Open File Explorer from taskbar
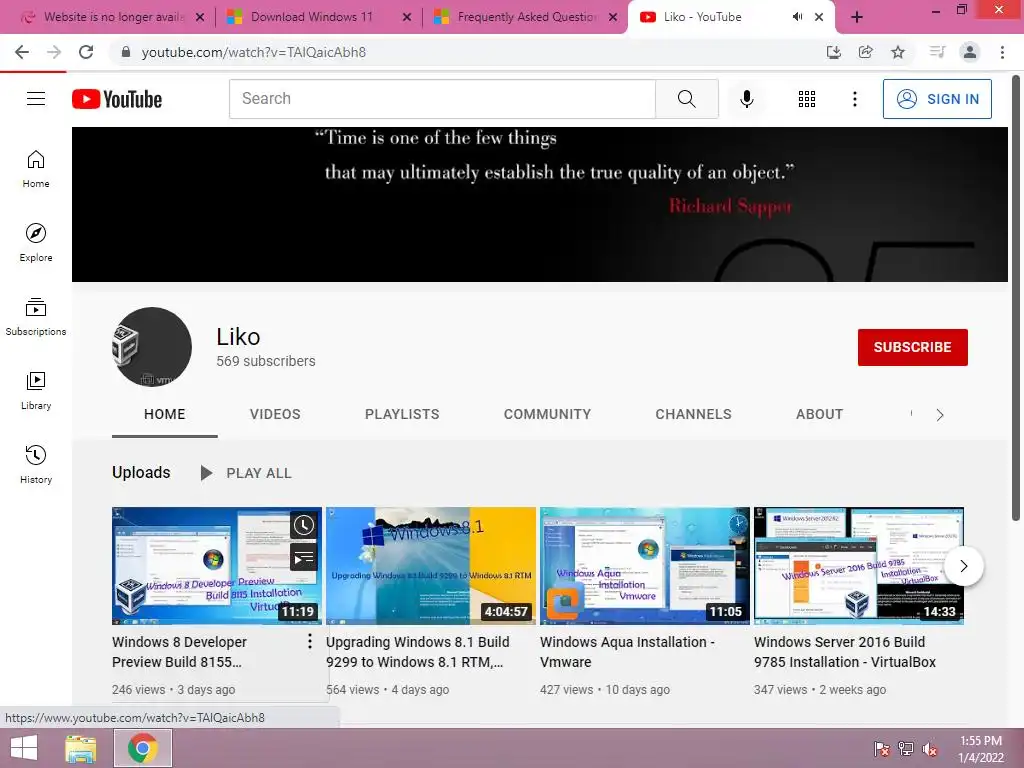The image size is (1024, 768). point(81,748)
